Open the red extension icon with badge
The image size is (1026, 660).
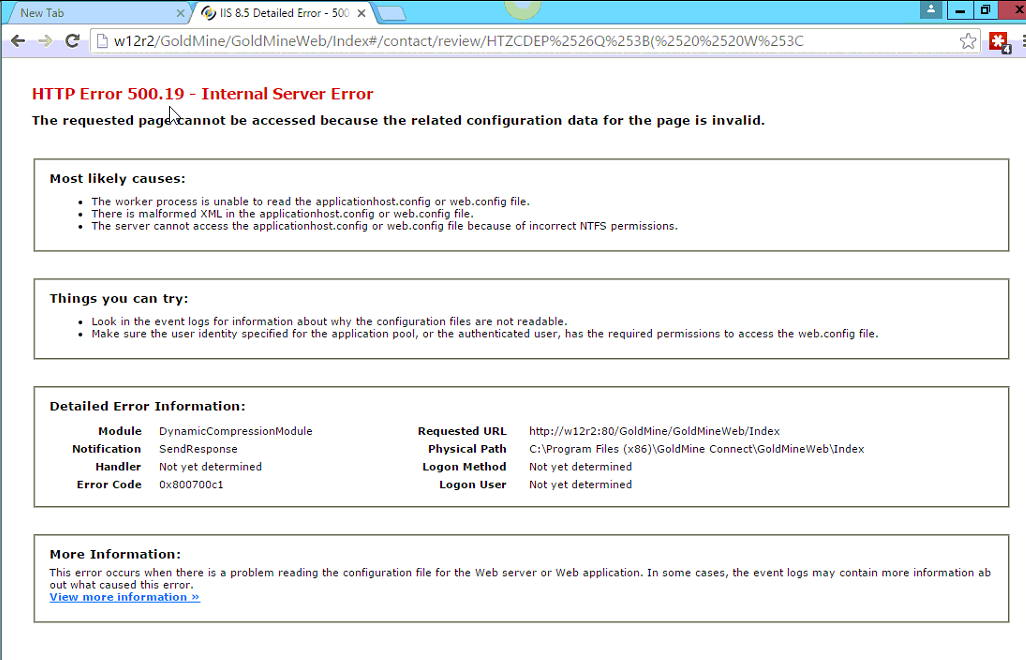pos(998,41)
